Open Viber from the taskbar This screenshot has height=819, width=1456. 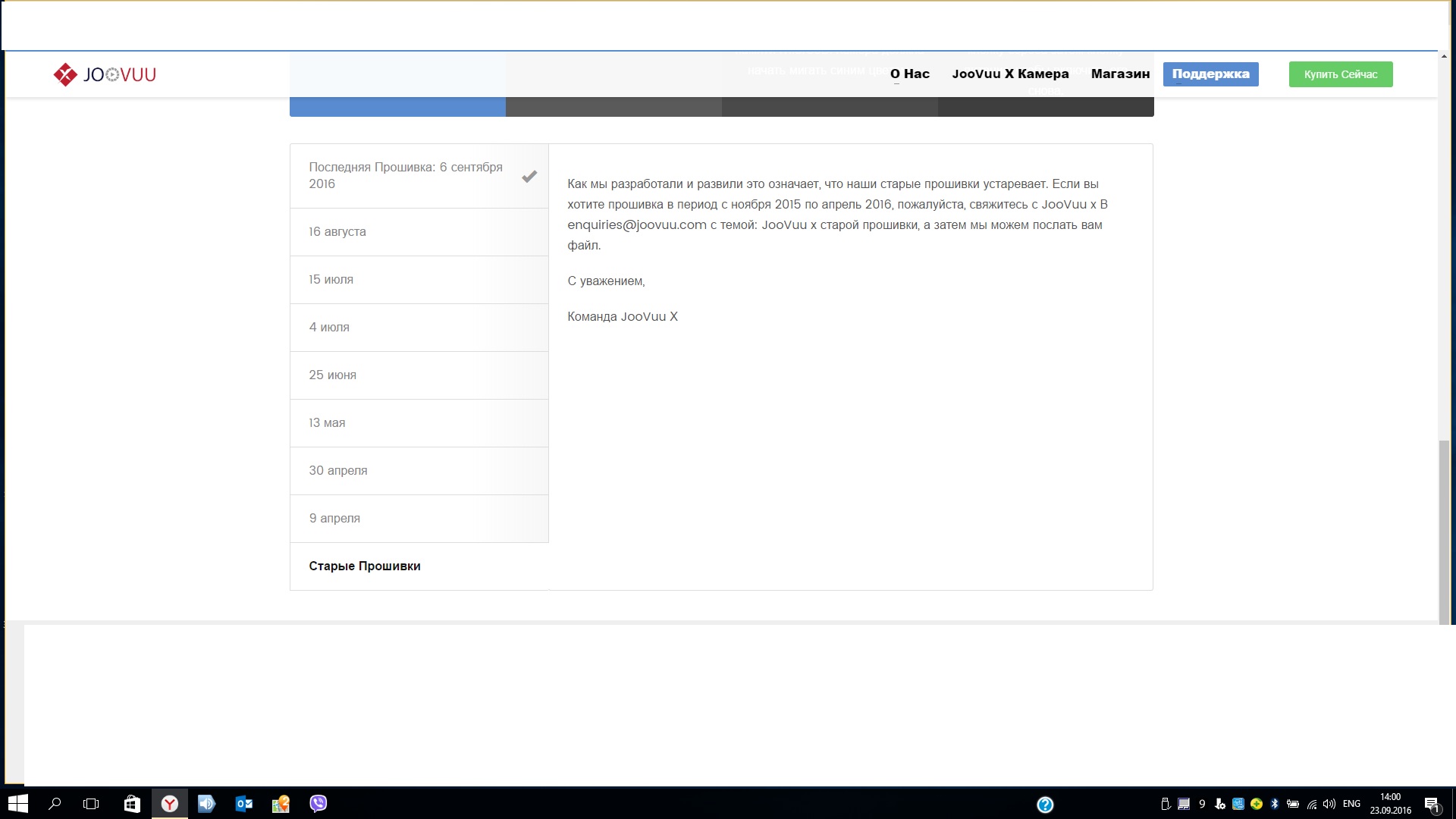point(318,804)
